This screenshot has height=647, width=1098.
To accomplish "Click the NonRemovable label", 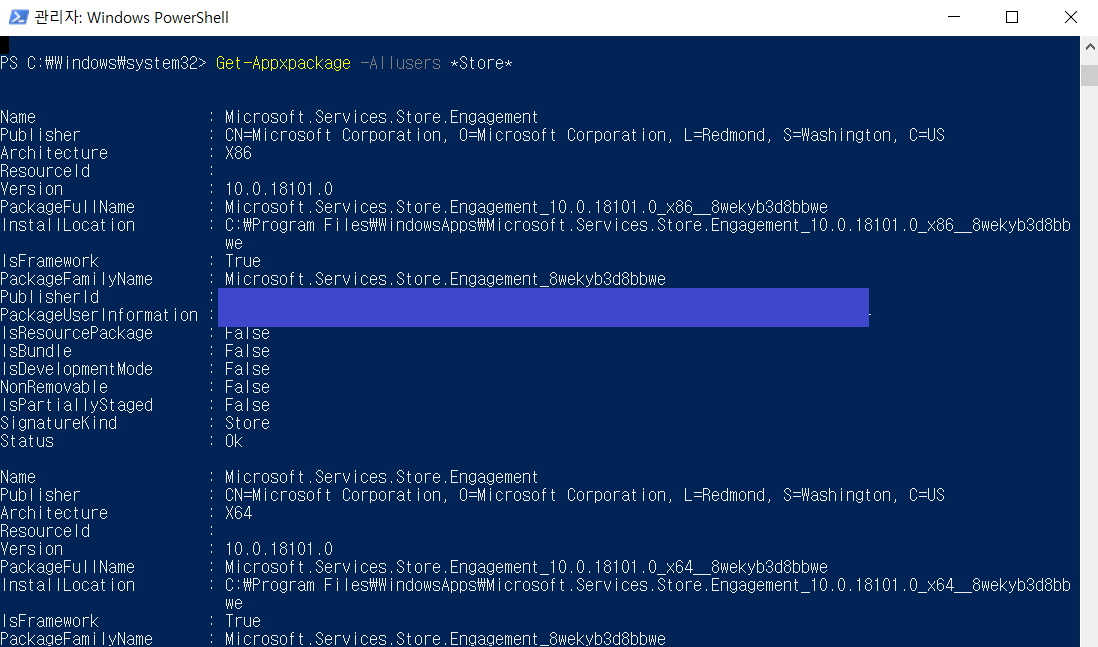I will [54, 387].
